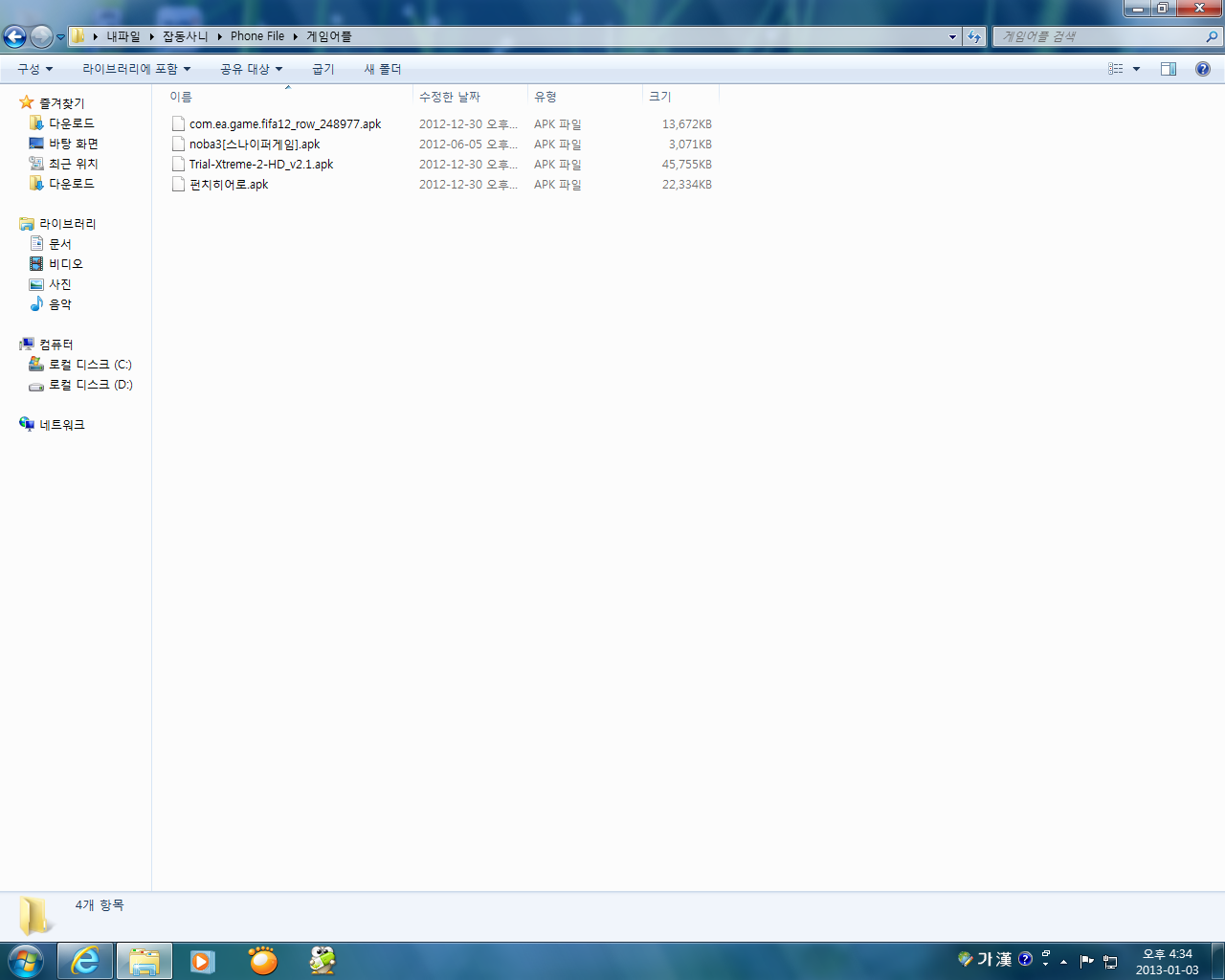1225x980 pixels.
Task: Click the 45,755KB size cell
Action: pyautogui.click(x=686, y=164)
